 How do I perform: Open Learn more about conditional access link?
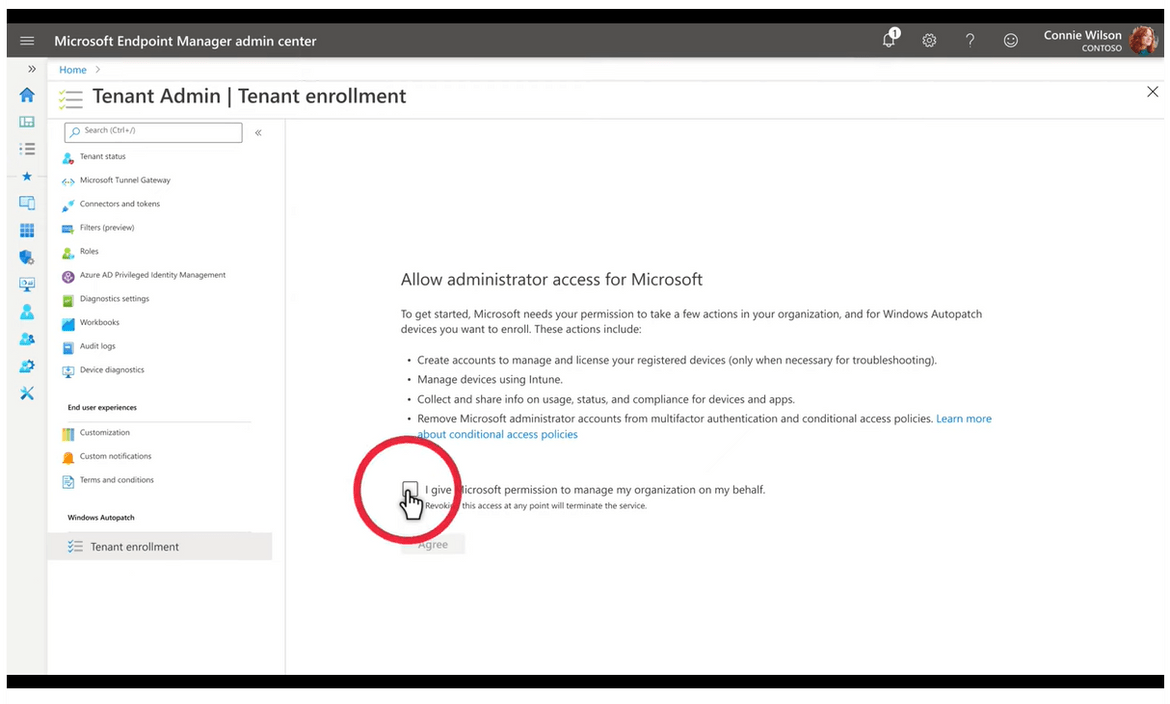pyautogui.click(x=704, y=426)
